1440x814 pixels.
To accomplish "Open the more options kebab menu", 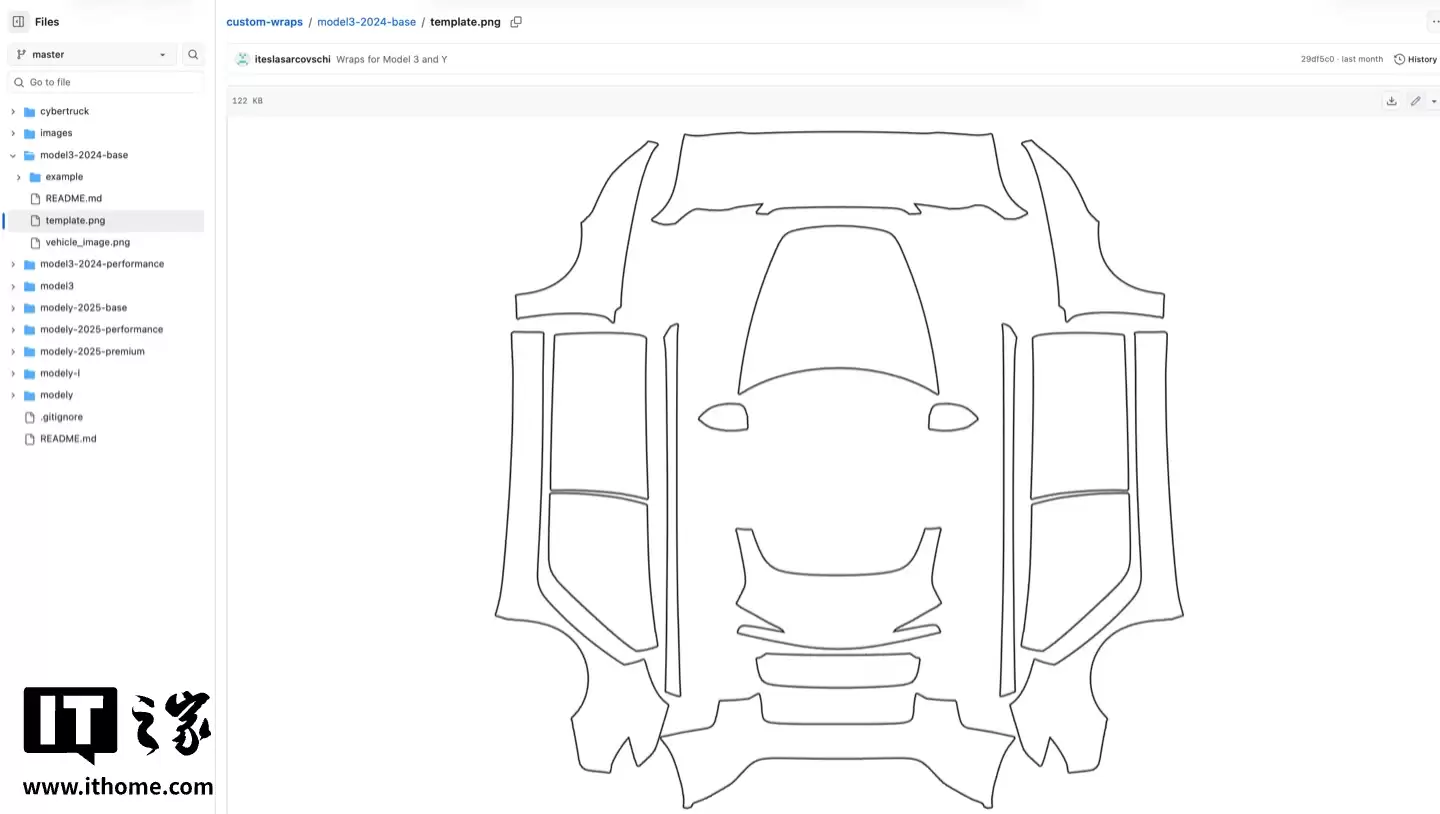I will pyautogui.click(x=1436, y=21).
